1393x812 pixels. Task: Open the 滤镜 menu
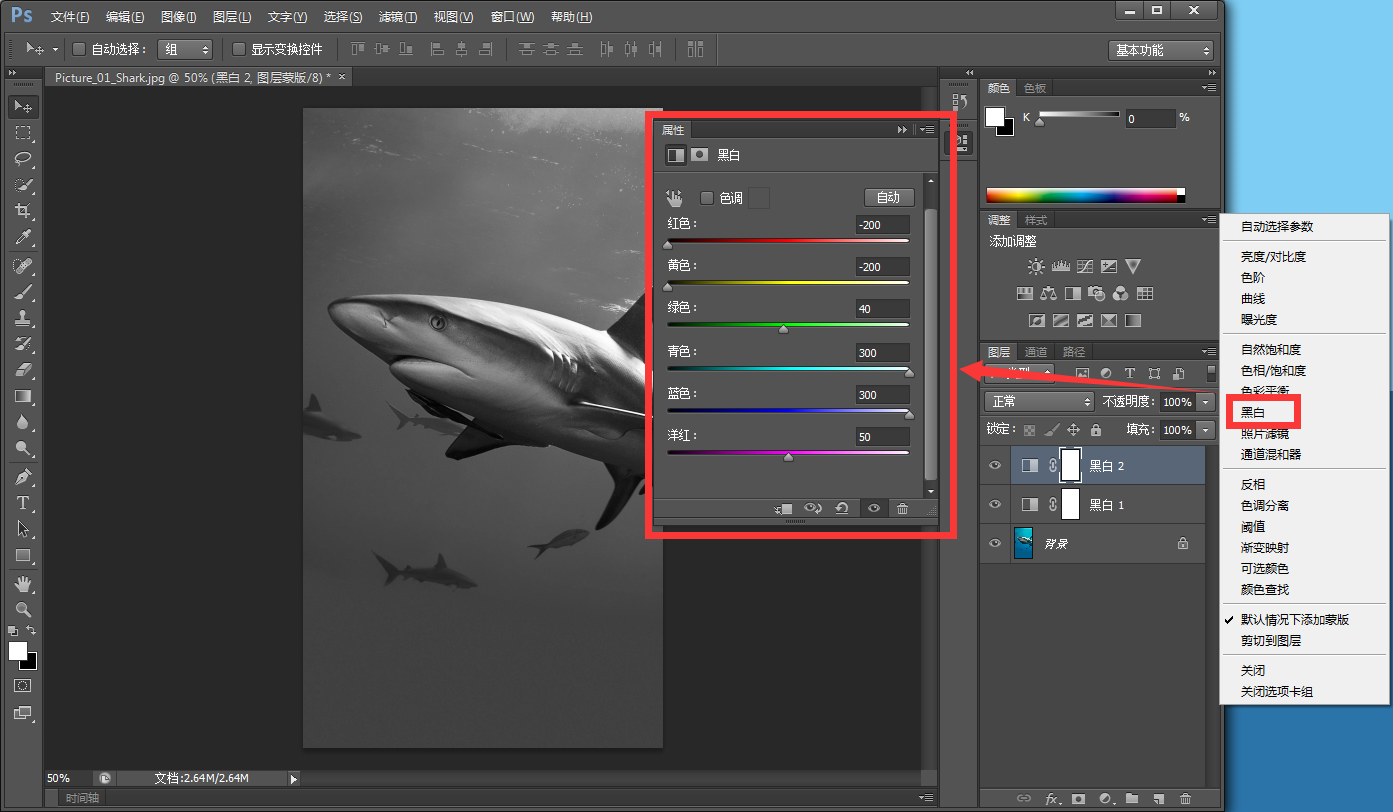click(398, 17)
